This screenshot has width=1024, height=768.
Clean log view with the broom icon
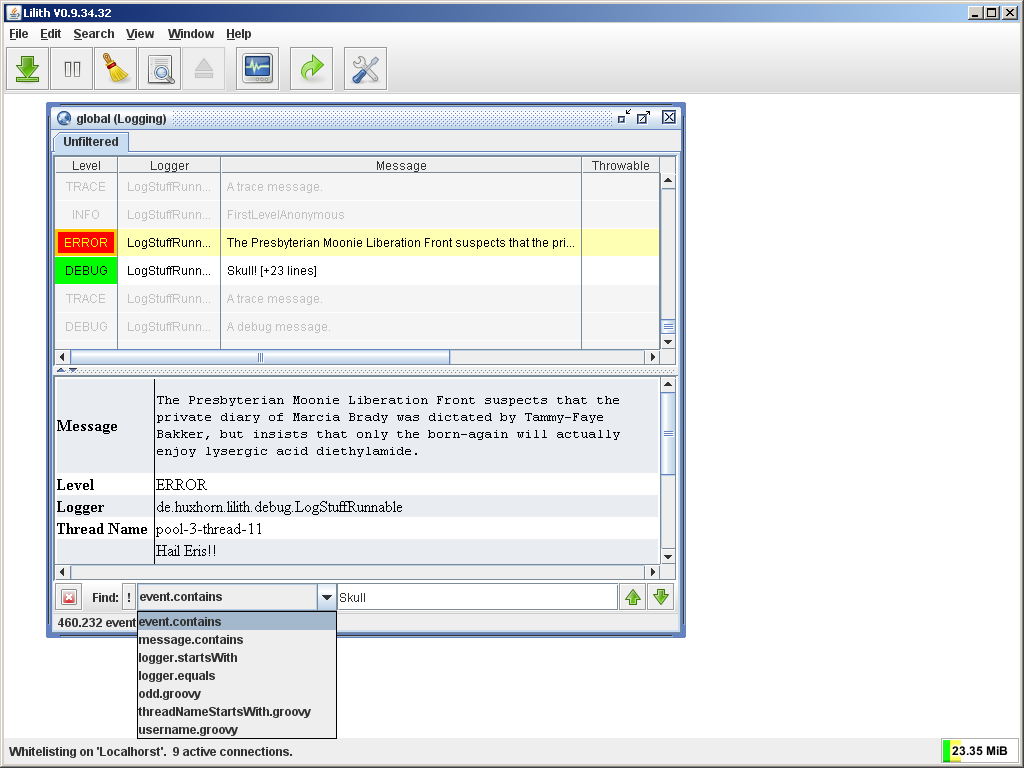[114, 68]
